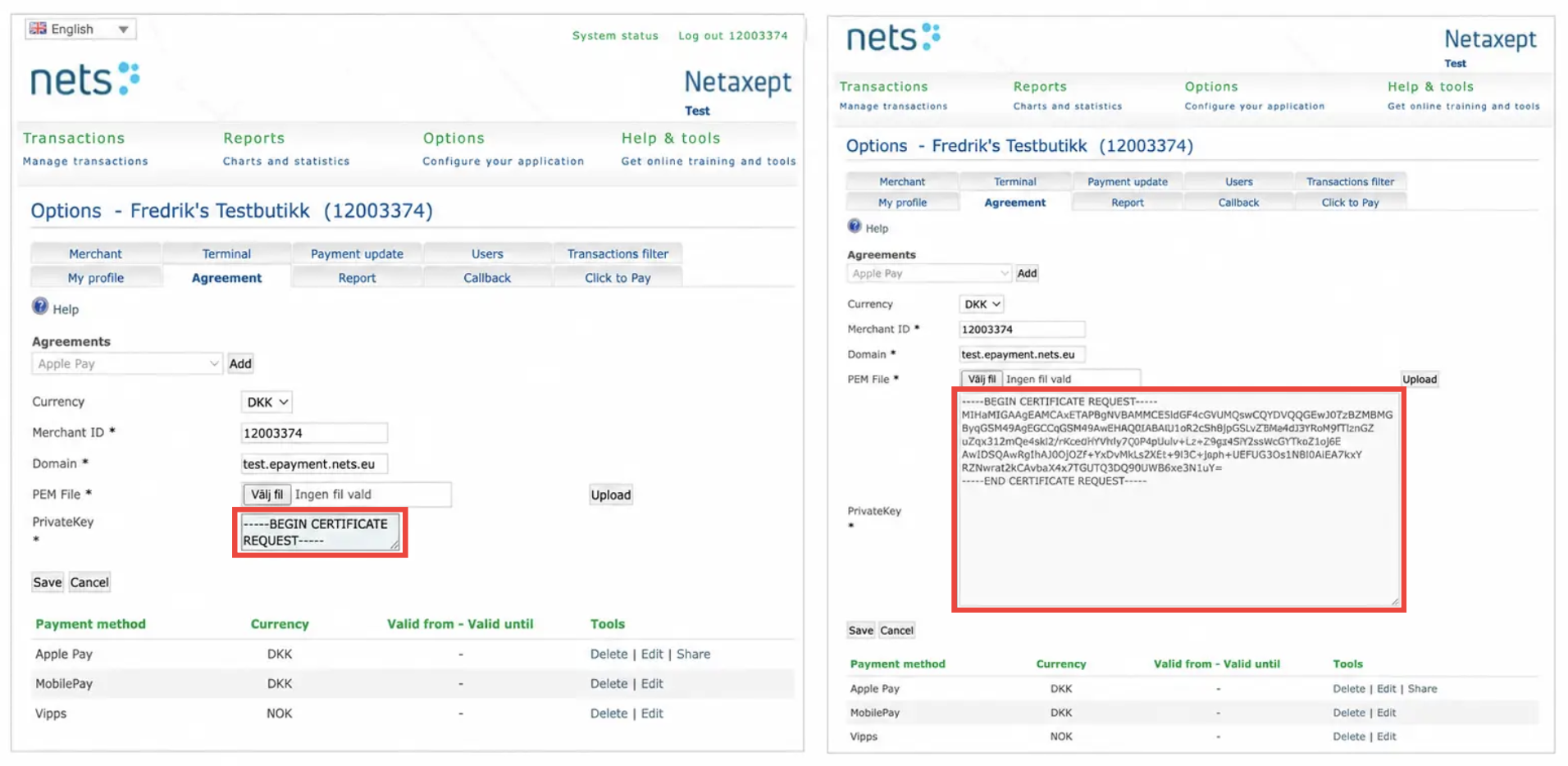
Task: Open Help & tools menu in right panel
Action: [1430, 86]
